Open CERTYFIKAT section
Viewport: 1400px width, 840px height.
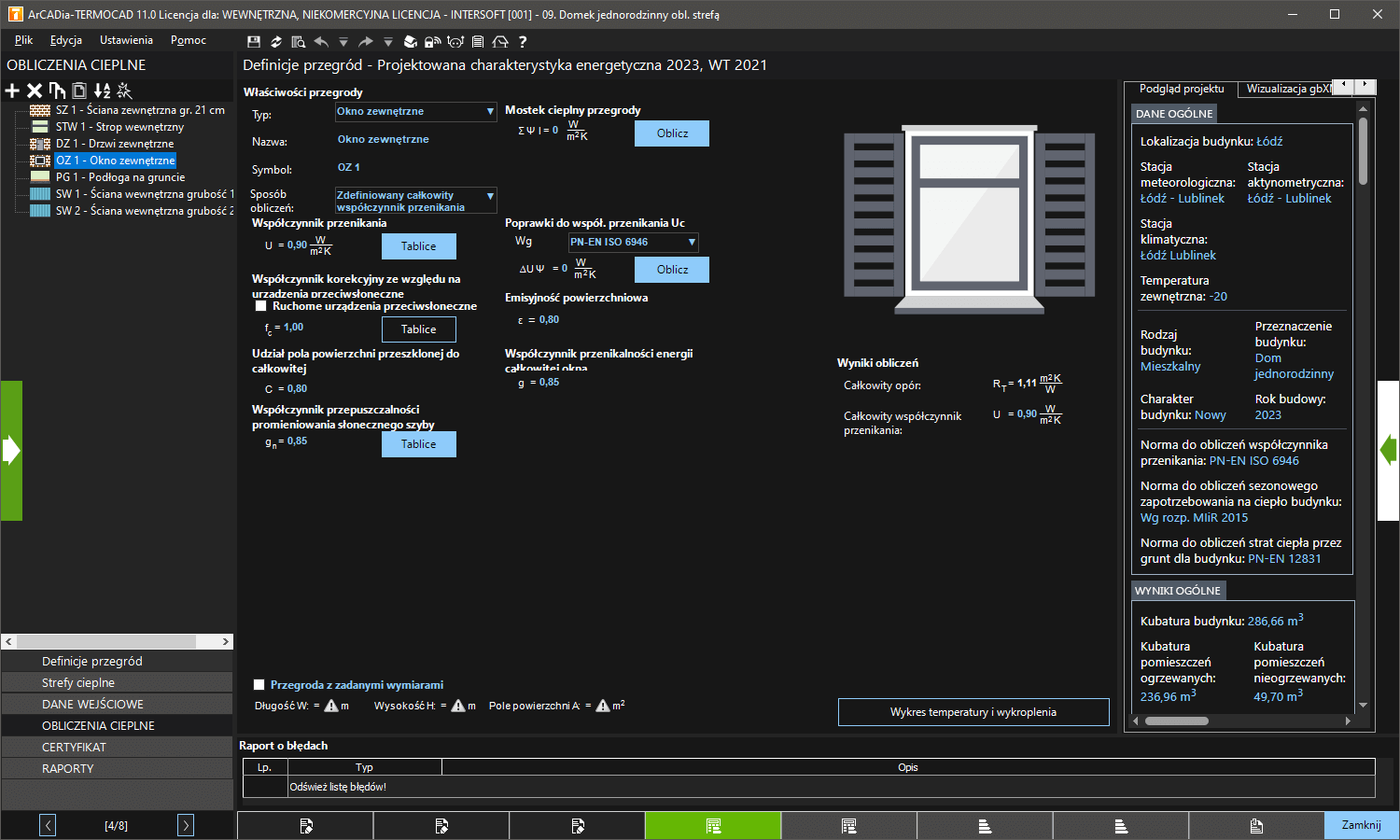coord(117,747)
